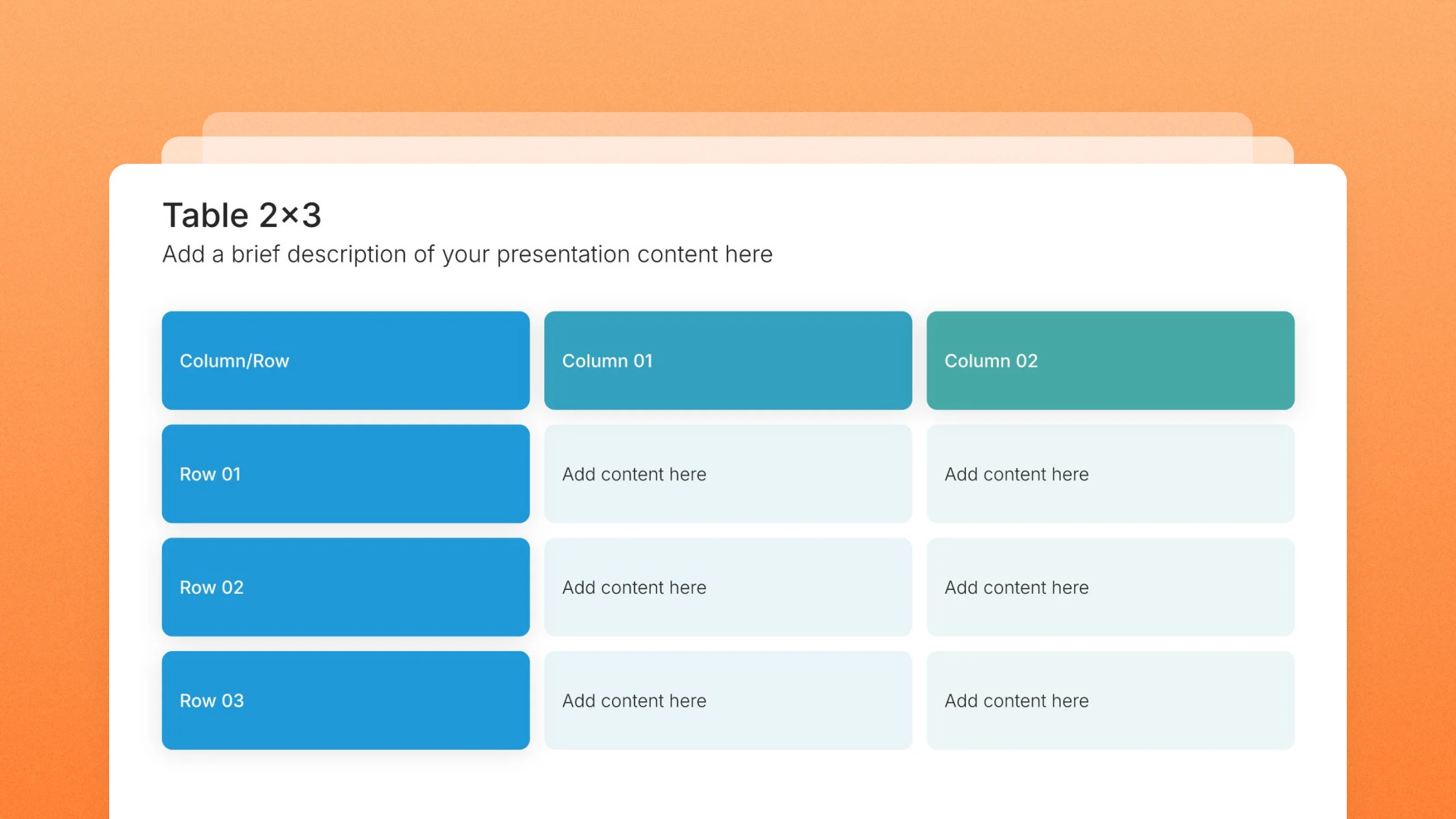Click the 'Row 01' label cell

(x=346, y=474)
